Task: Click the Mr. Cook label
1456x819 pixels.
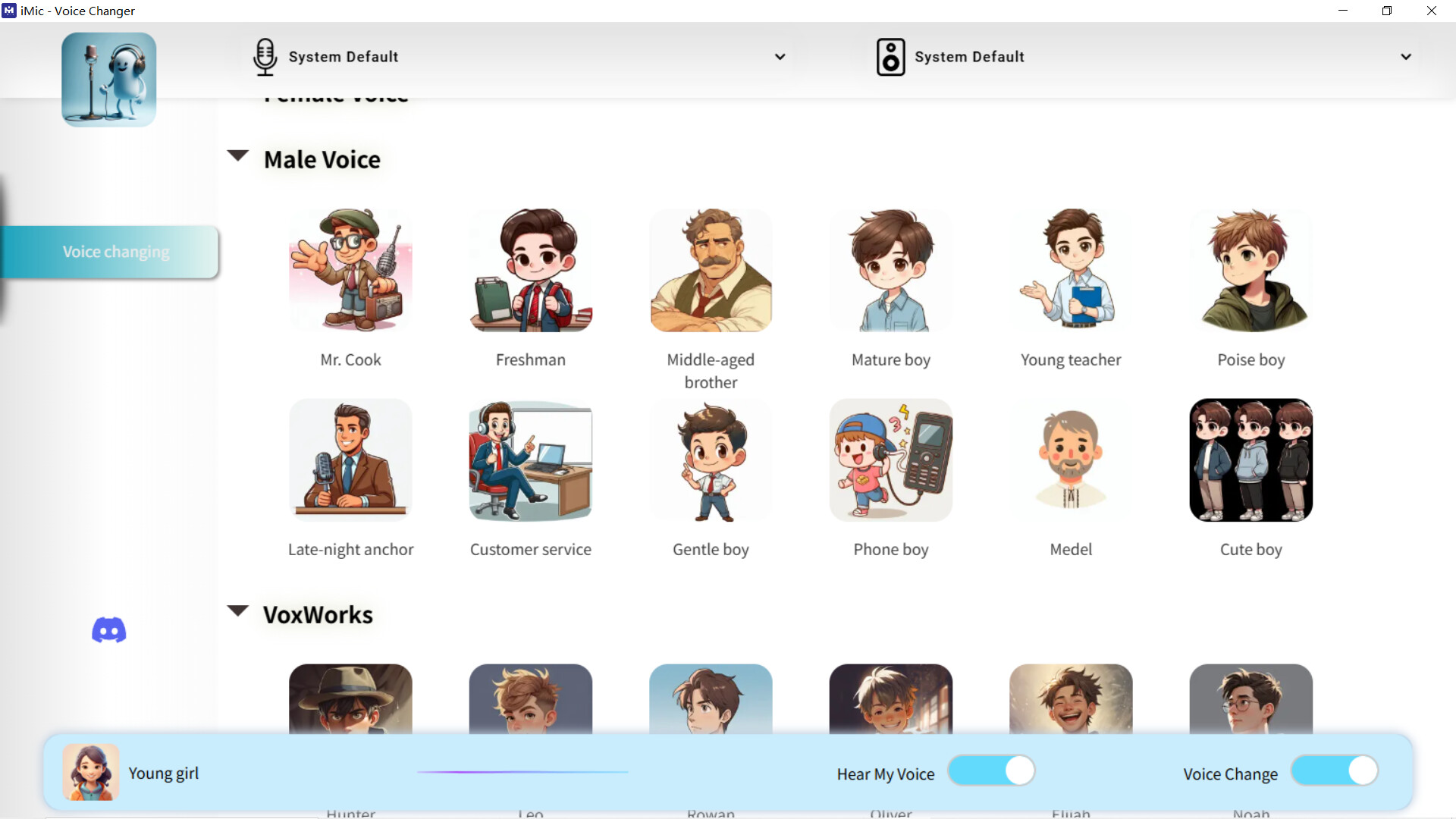Action: tap(350, 360)
